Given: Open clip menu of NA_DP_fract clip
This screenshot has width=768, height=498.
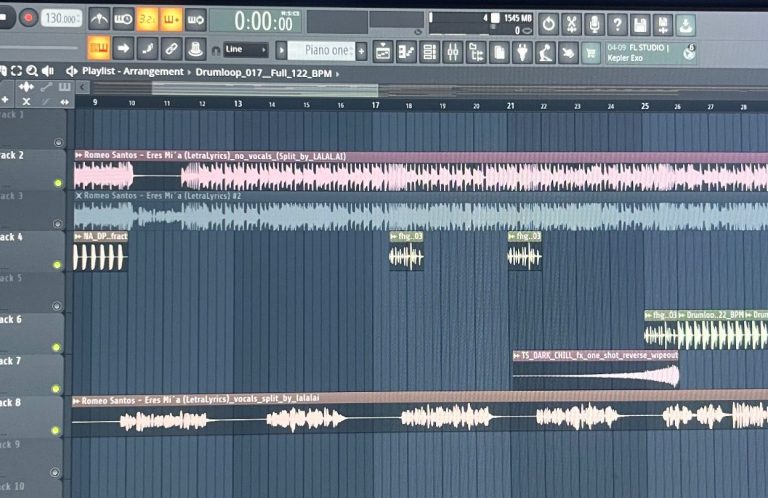Looking at the screenshot, I should coord(78,237).
